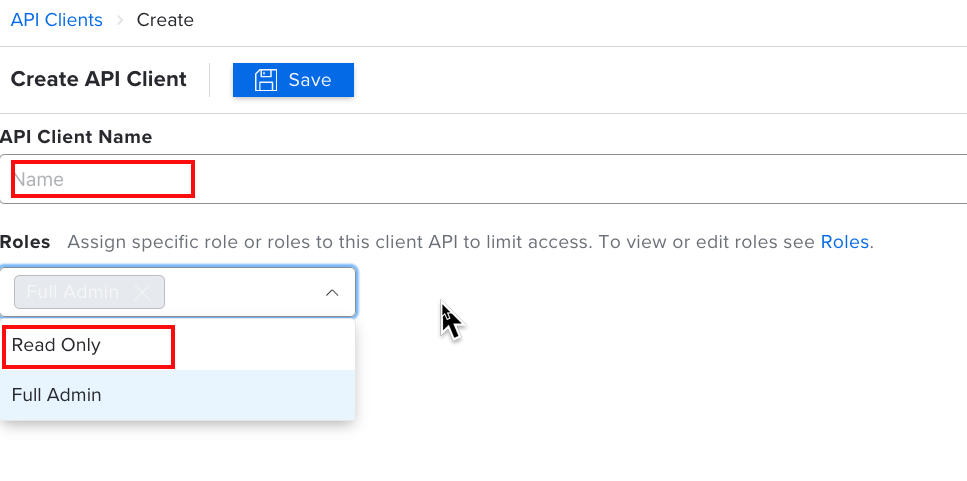Image resolution: width=967 pixels, height=481 pixels.
Task: Click the role assignment description text
Action: pyautogui.click(x=440, y=242)
